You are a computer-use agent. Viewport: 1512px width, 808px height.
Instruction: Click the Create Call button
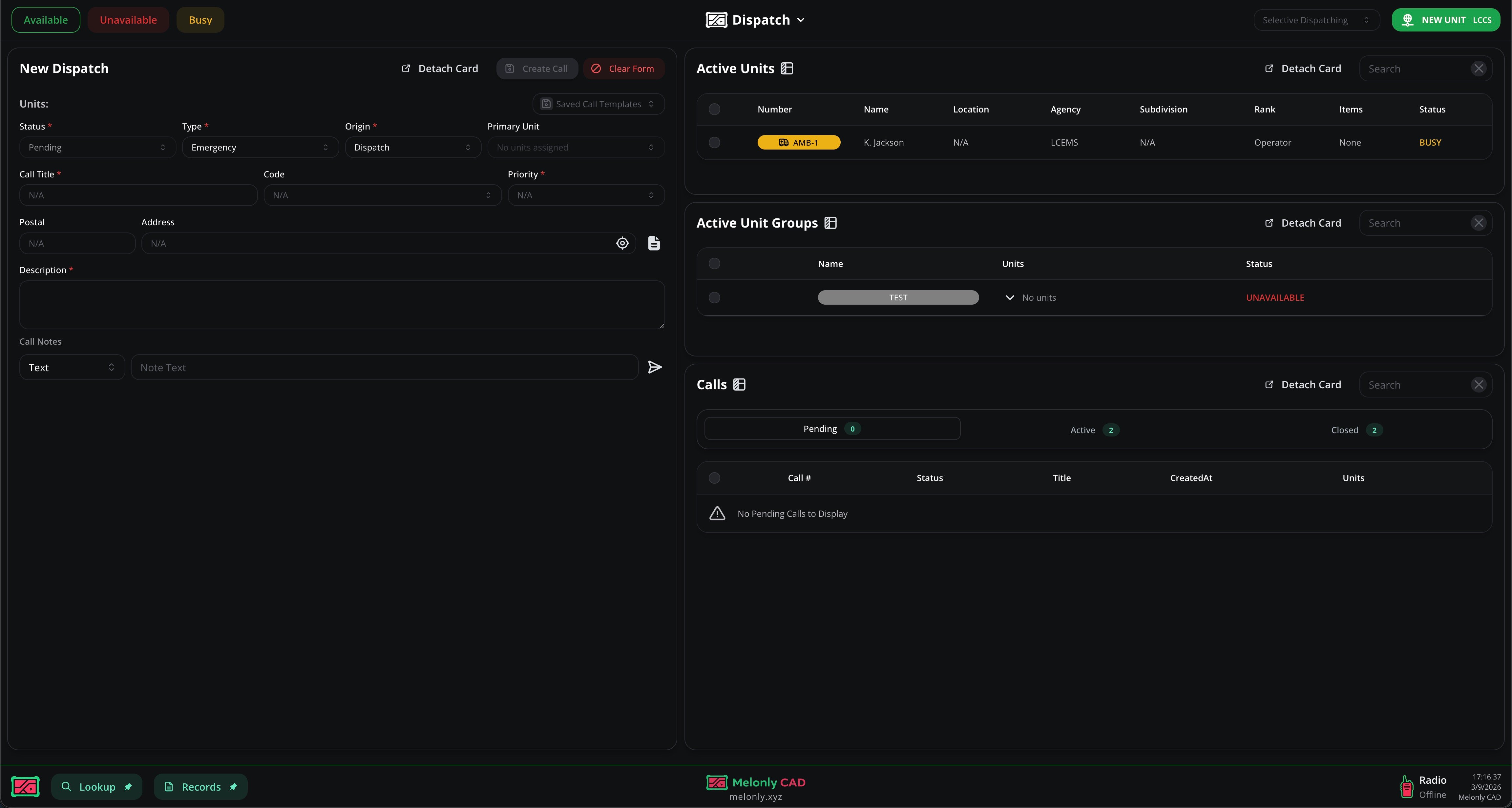(537, 69)
